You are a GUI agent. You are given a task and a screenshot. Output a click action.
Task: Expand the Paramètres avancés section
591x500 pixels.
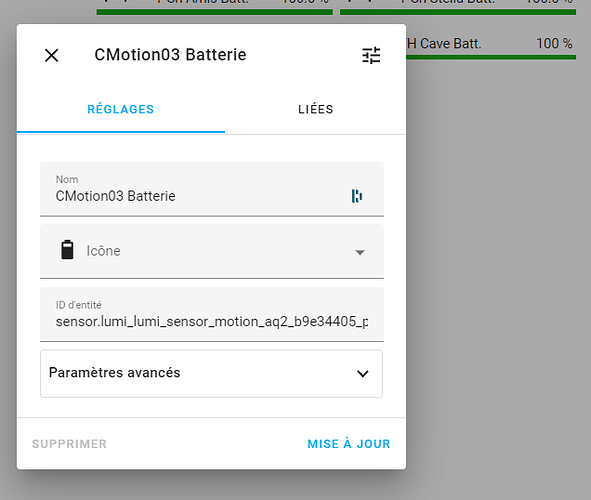(211, 373)
